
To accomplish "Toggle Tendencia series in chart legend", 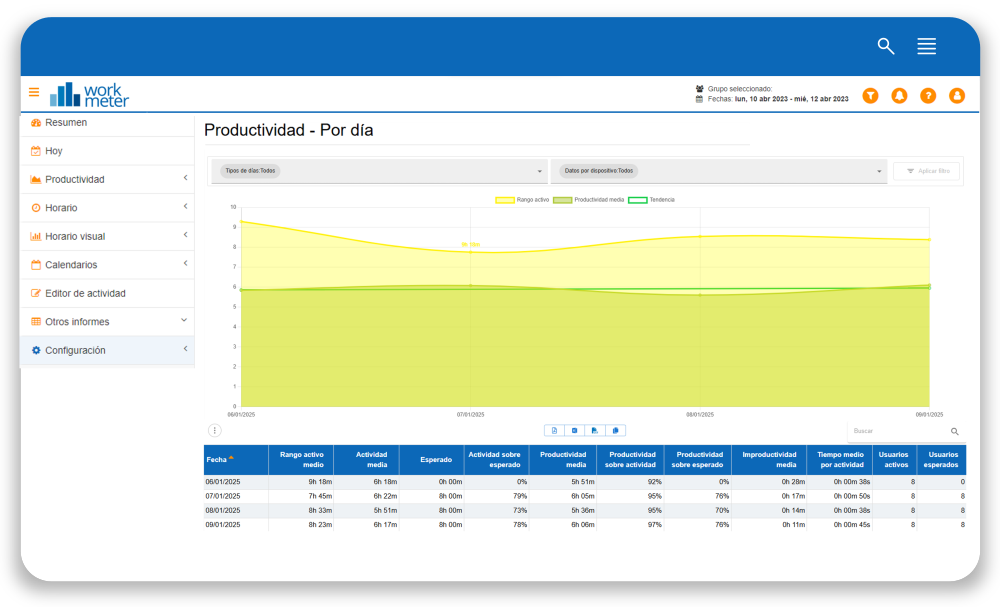I will [x=651, y=200].
